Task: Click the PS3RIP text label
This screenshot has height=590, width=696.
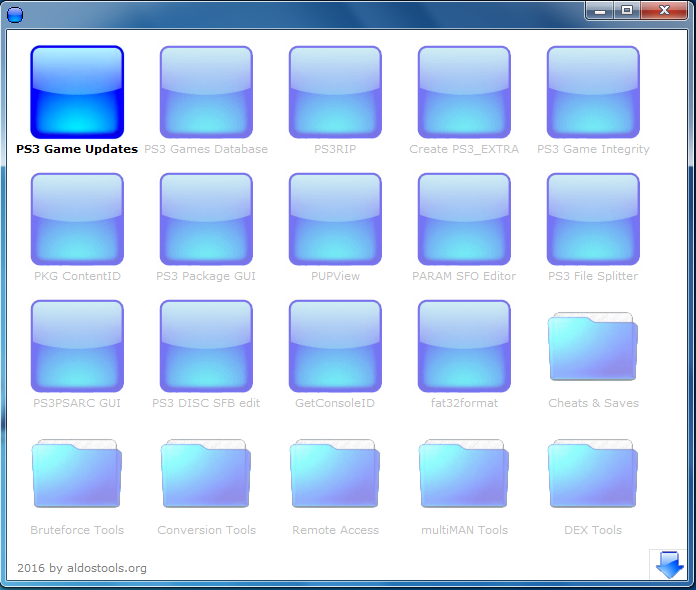Action: (x=335, y=149)
